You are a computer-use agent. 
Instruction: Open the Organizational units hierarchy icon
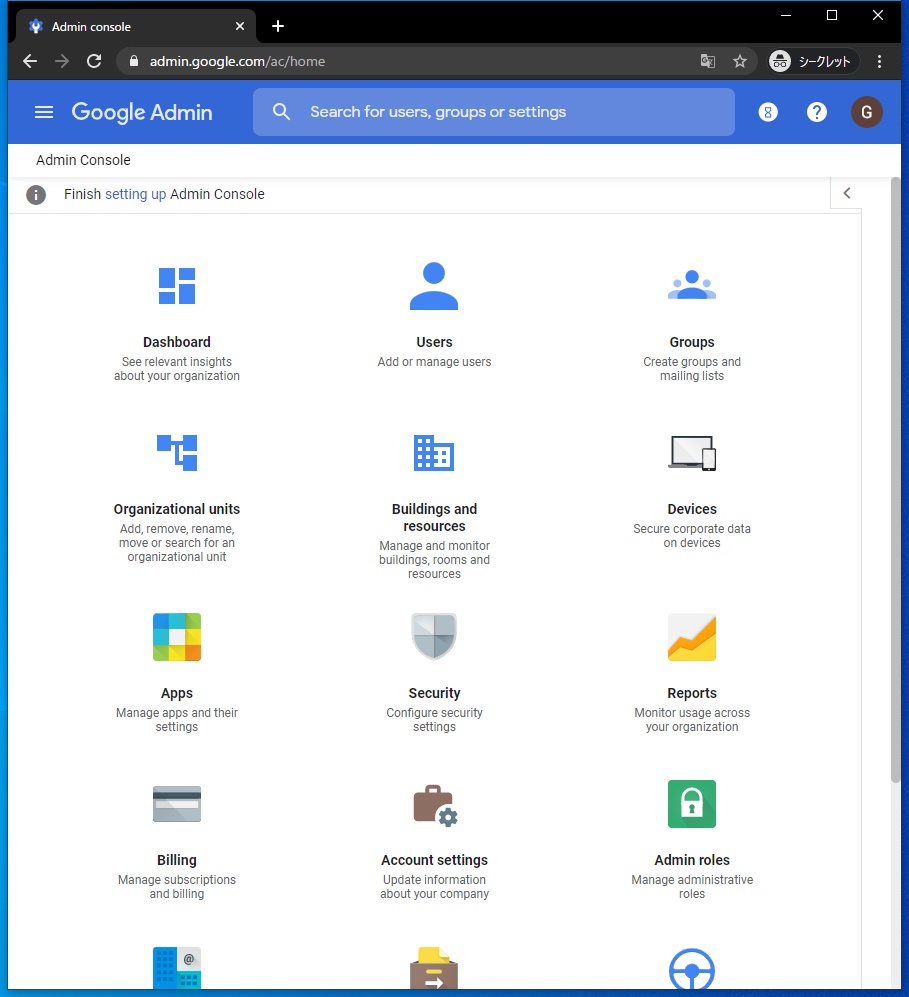click(177, 453)
